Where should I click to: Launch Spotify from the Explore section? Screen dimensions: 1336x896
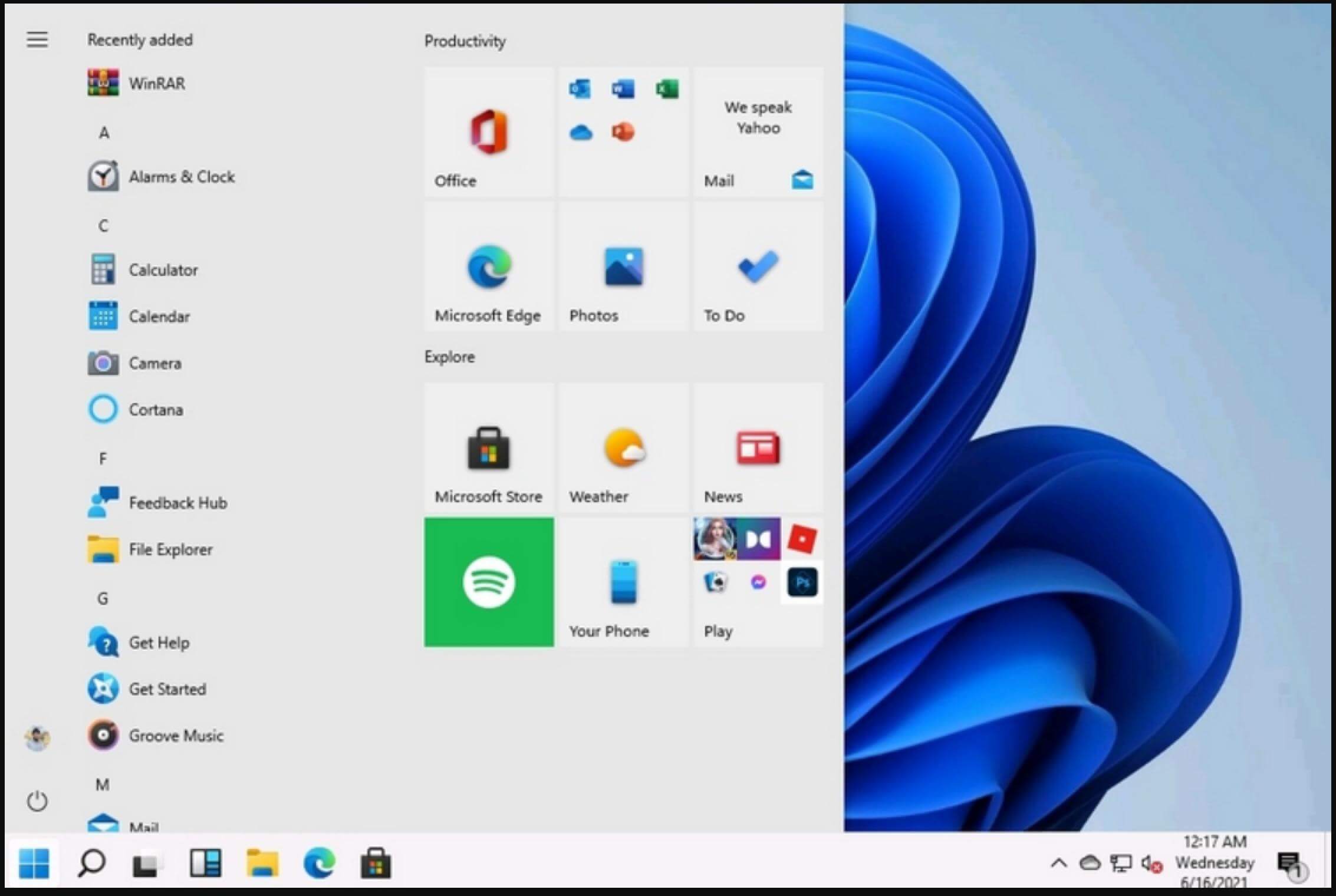coord(489,582)
